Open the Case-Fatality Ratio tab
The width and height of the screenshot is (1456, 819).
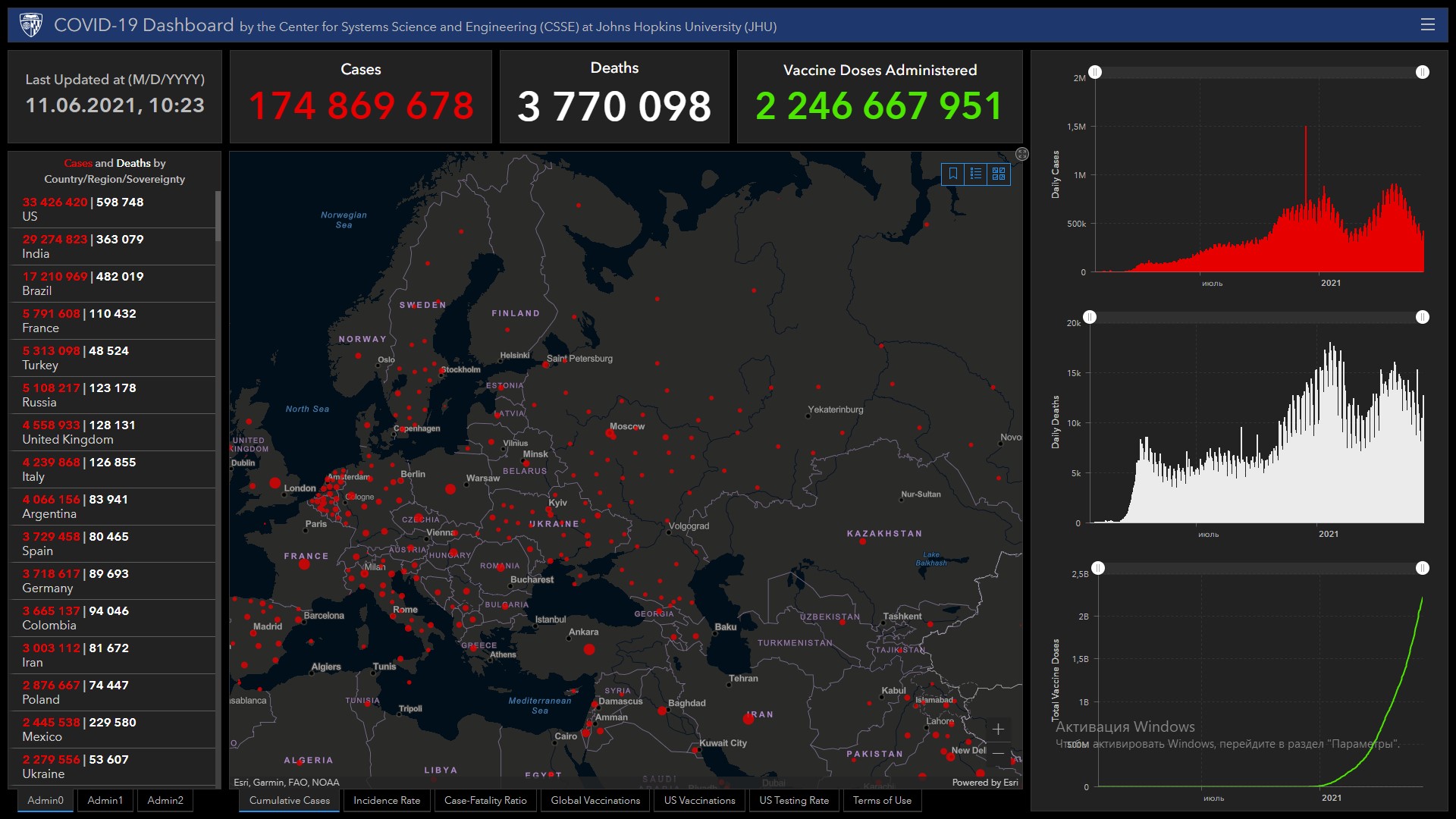485,800
